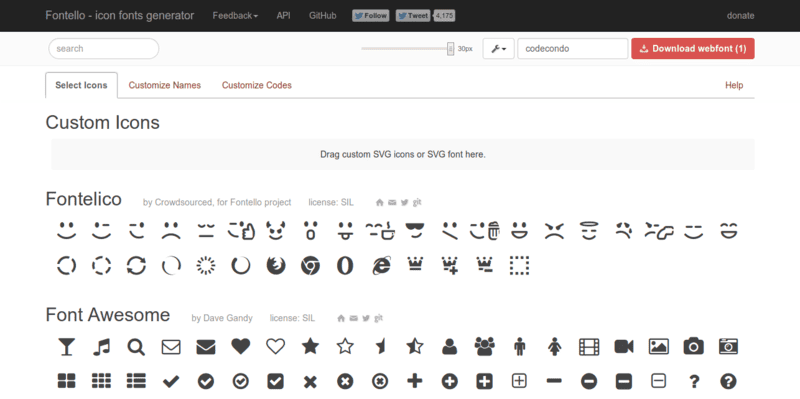Select the check mark in solid circle icon

(206, 381)
